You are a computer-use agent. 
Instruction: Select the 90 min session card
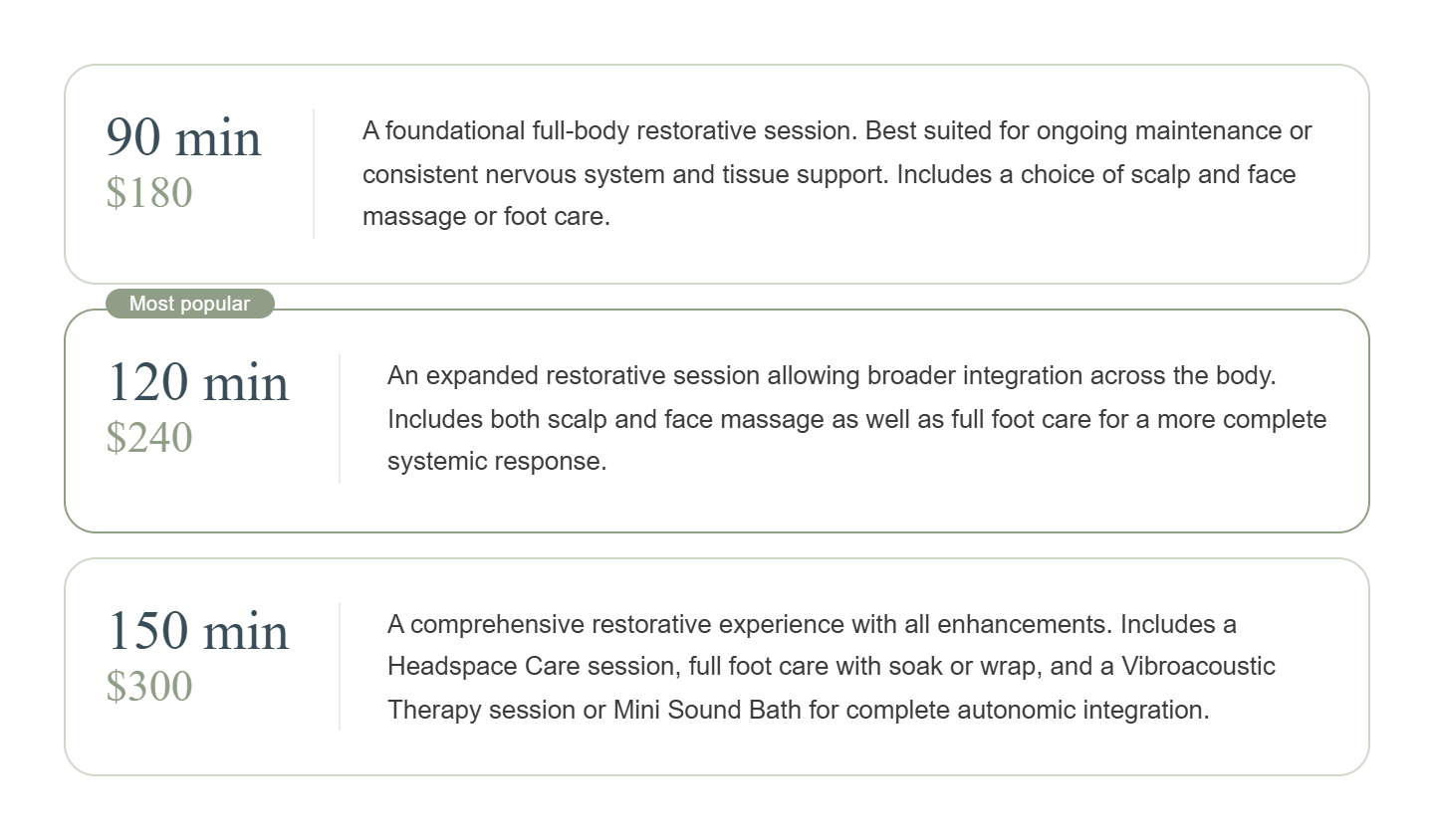pos(717,174)
